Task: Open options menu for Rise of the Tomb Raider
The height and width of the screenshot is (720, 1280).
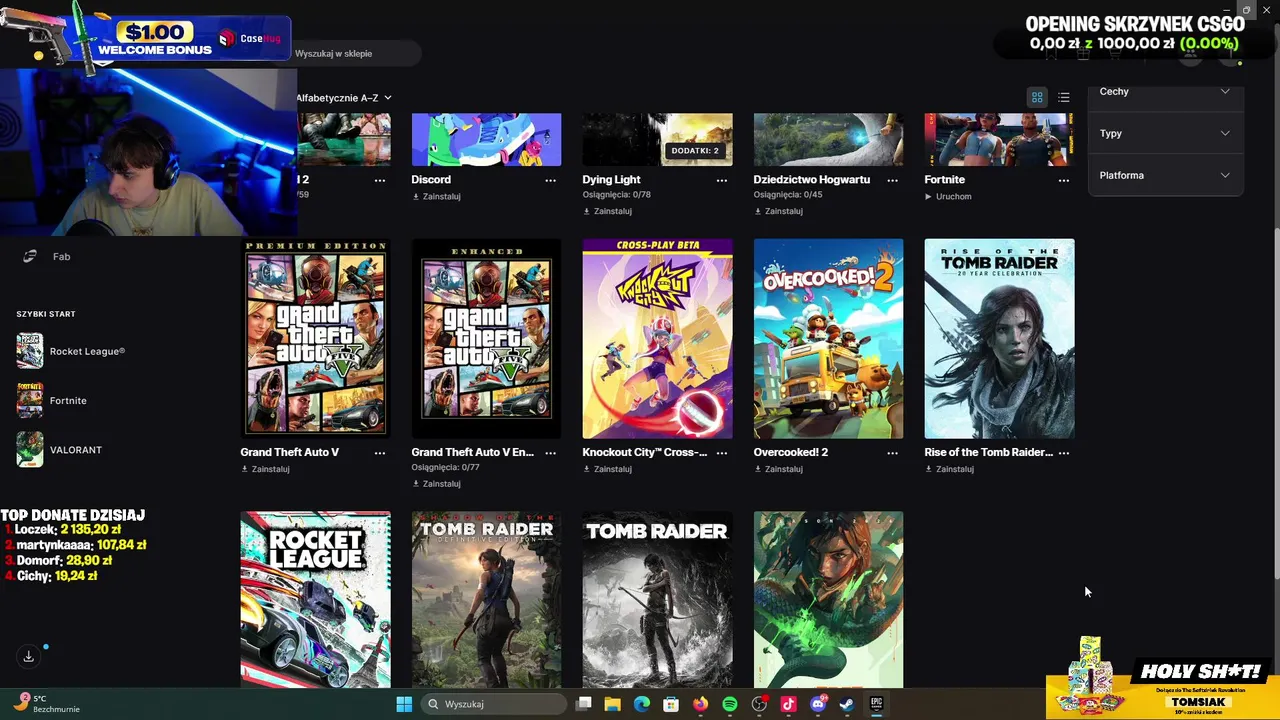Action: (x=1063, y=453)
